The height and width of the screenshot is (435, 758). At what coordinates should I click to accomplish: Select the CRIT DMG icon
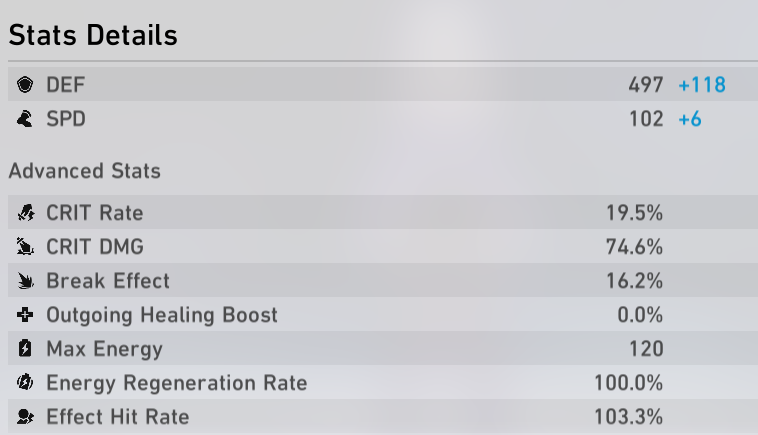25,246
